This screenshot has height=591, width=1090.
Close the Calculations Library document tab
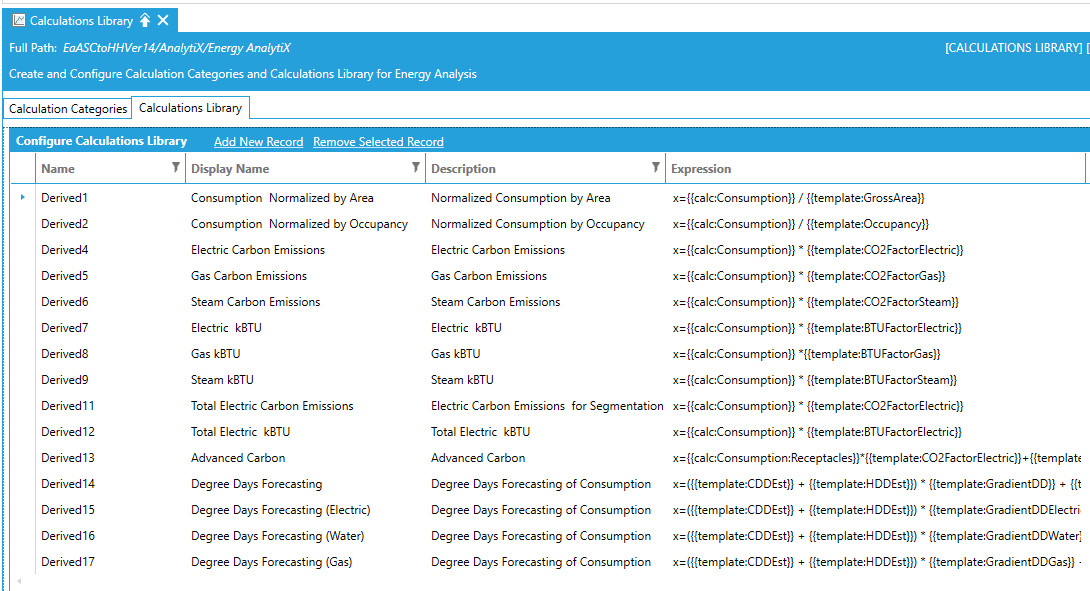coord(164,20)
